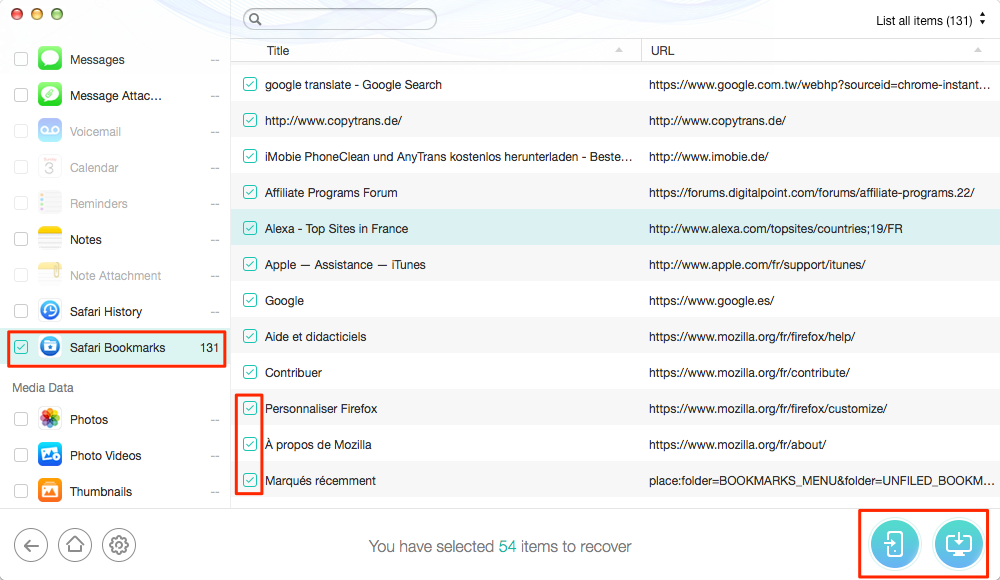1000x580 pixels.
Task: Click the Photos flower icon
Action: click(50, 419)
